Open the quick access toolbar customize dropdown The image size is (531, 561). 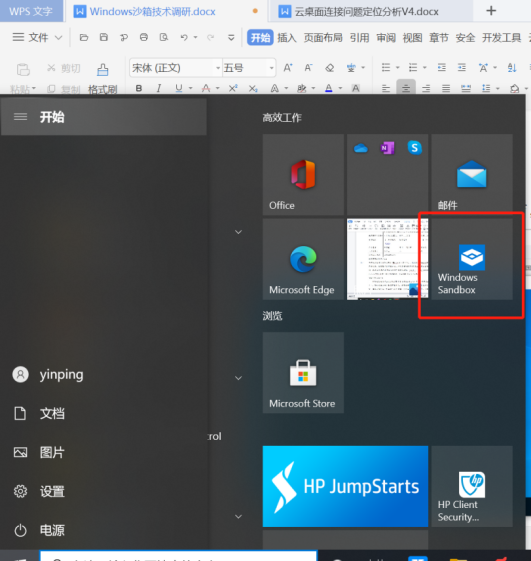231,37
